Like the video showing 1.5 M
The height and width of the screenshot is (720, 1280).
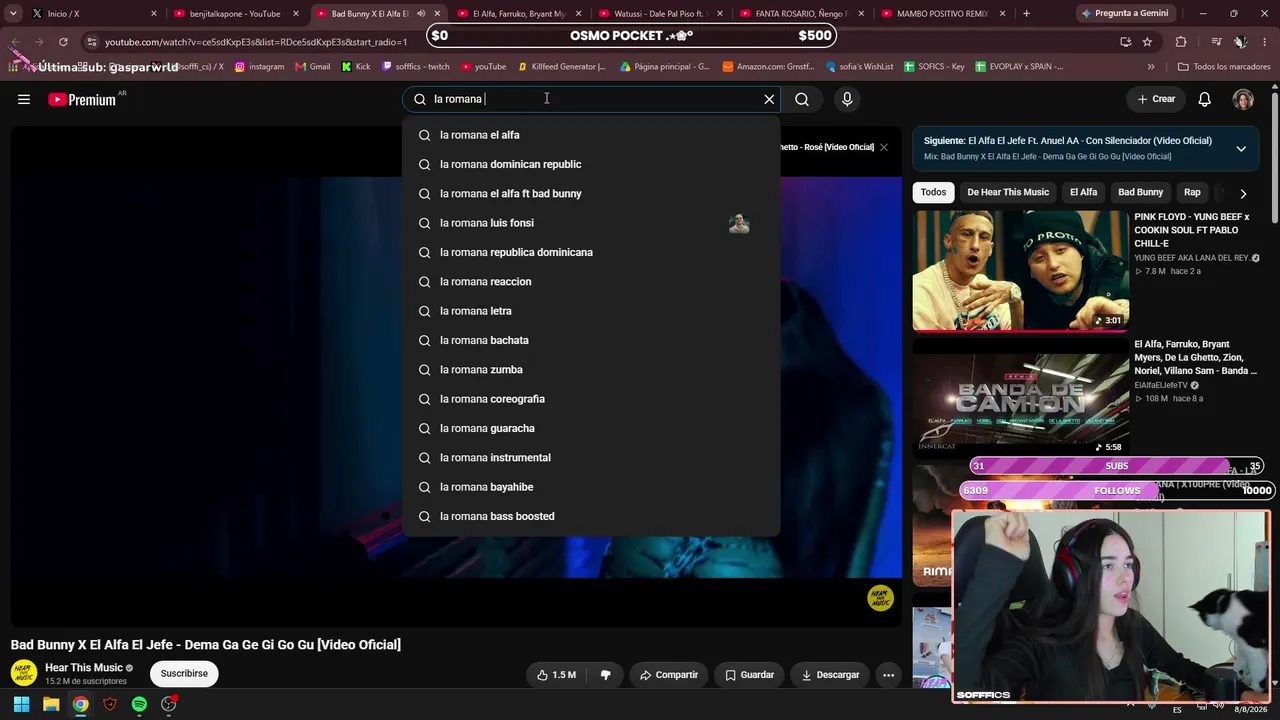(x=556, y=675)
